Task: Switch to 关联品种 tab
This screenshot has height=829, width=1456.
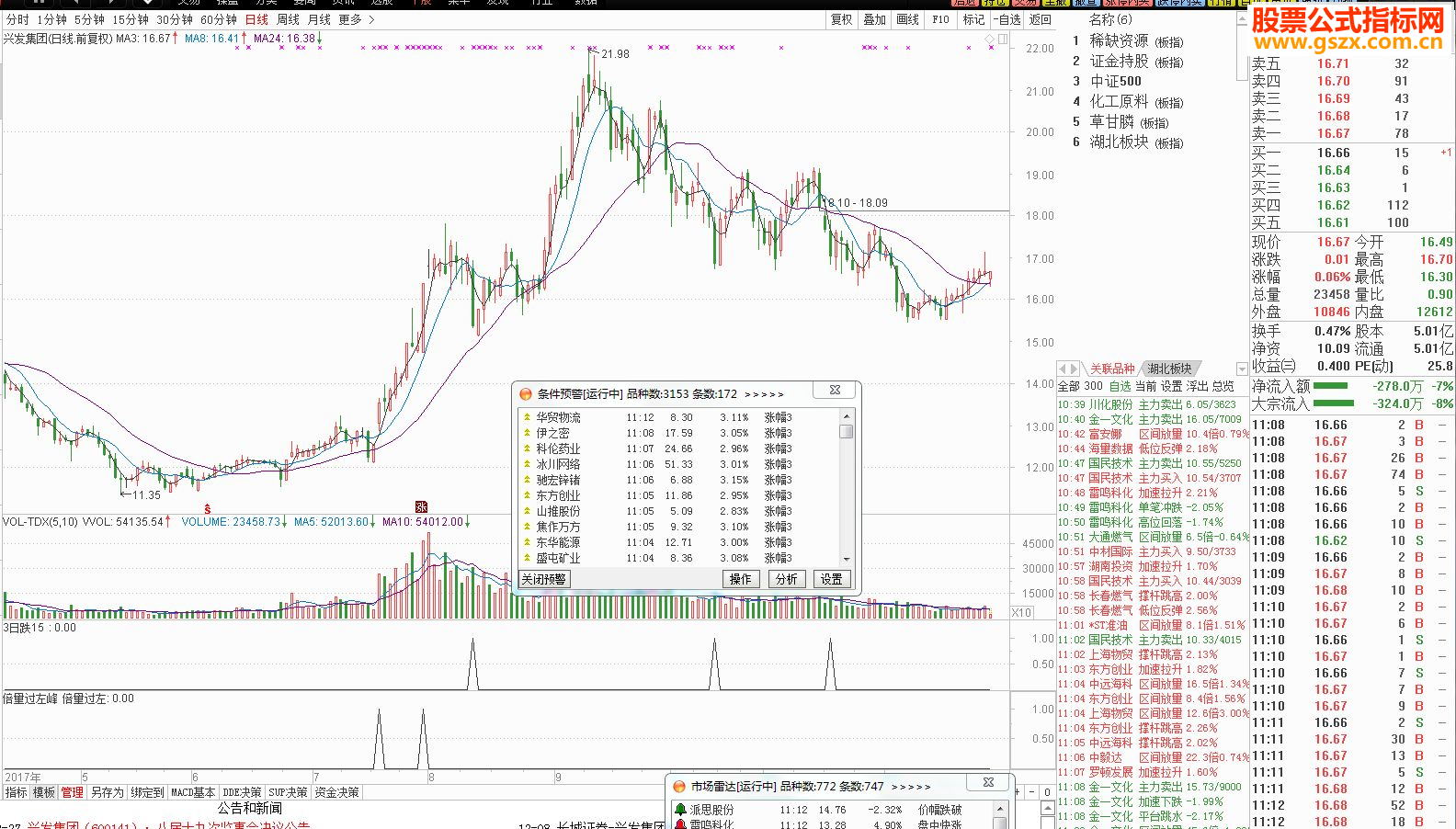Action: click(1112, 369)
